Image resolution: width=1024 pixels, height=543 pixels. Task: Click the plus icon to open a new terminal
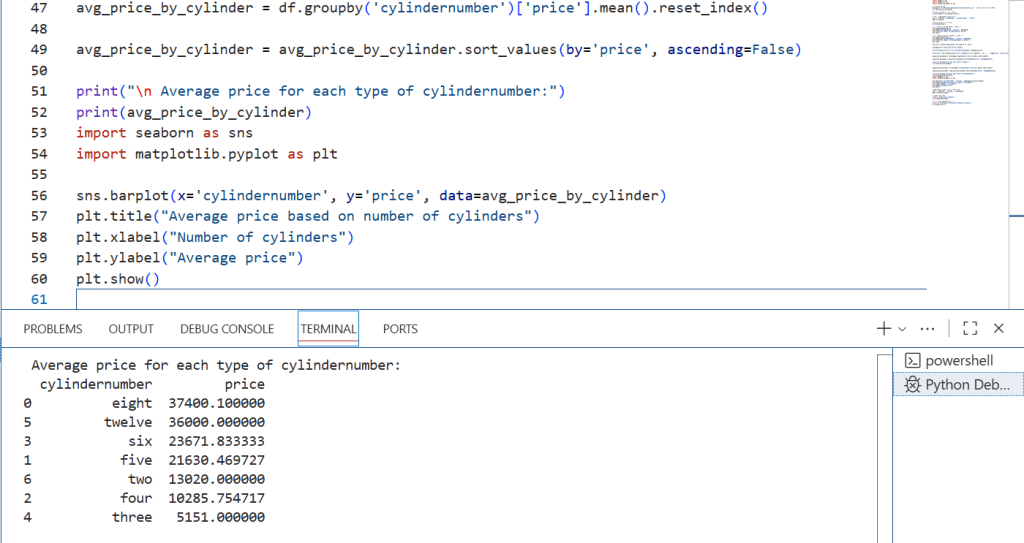pyautogui.click(x=883, y=328)
